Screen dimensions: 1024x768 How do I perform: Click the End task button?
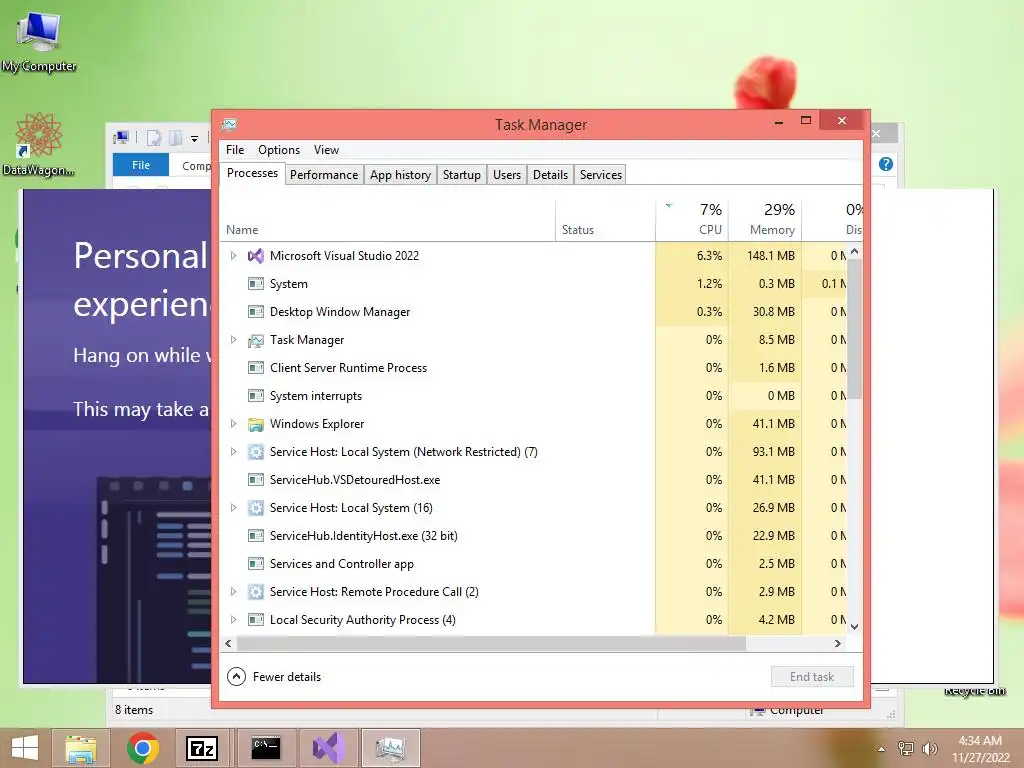pyautogui.click(x=812, y=677)
